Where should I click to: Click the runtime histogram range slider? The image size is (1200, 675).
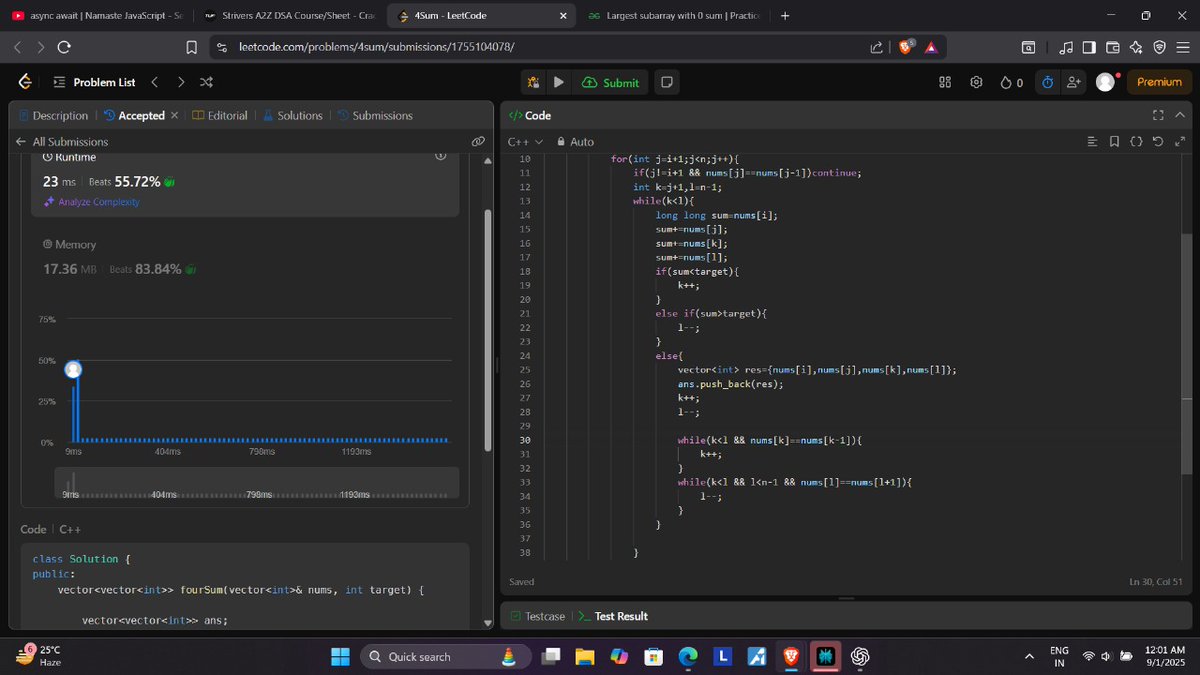click(258, 482)
